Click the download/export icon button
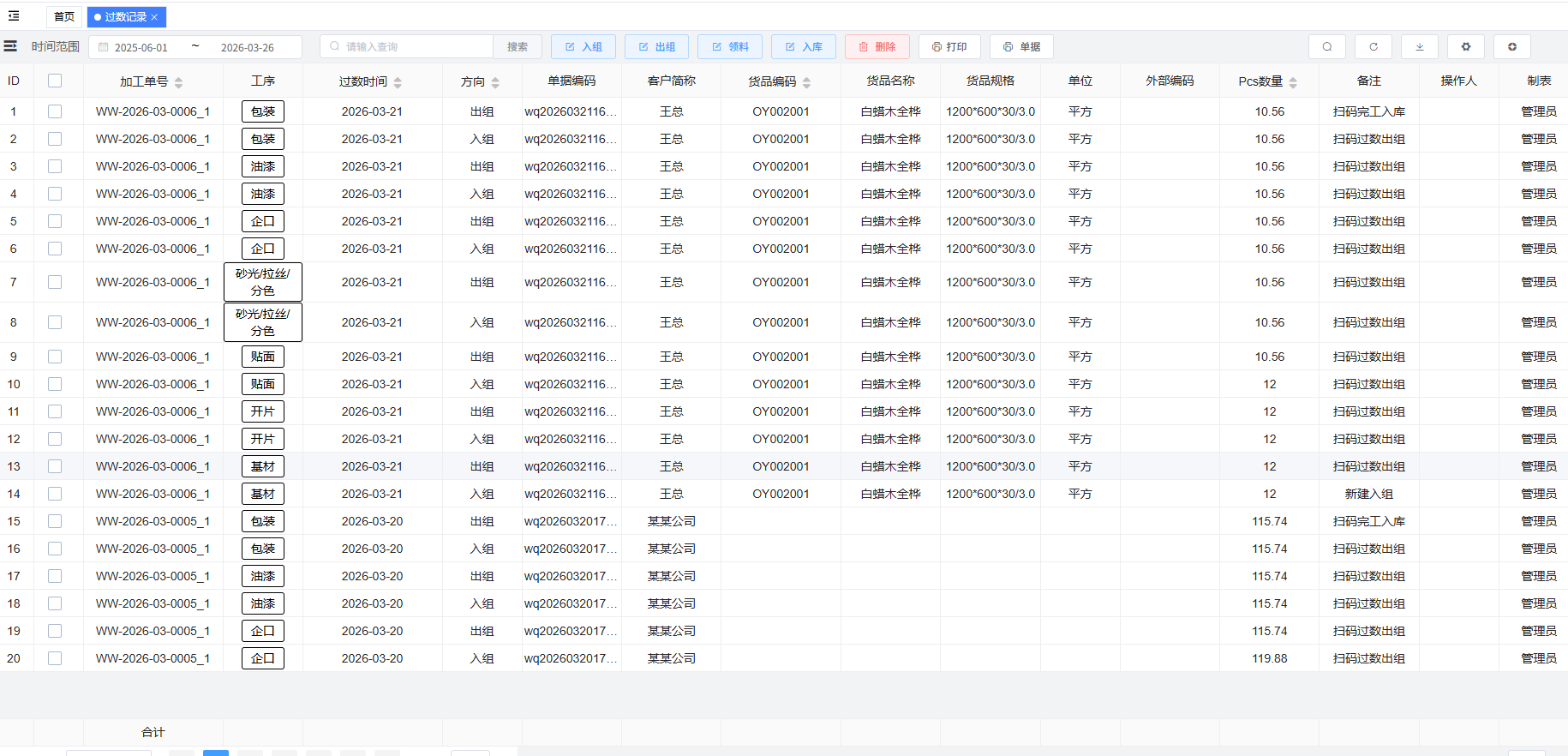Viewport: 1568px width, 756px height. pos(1419,47)
